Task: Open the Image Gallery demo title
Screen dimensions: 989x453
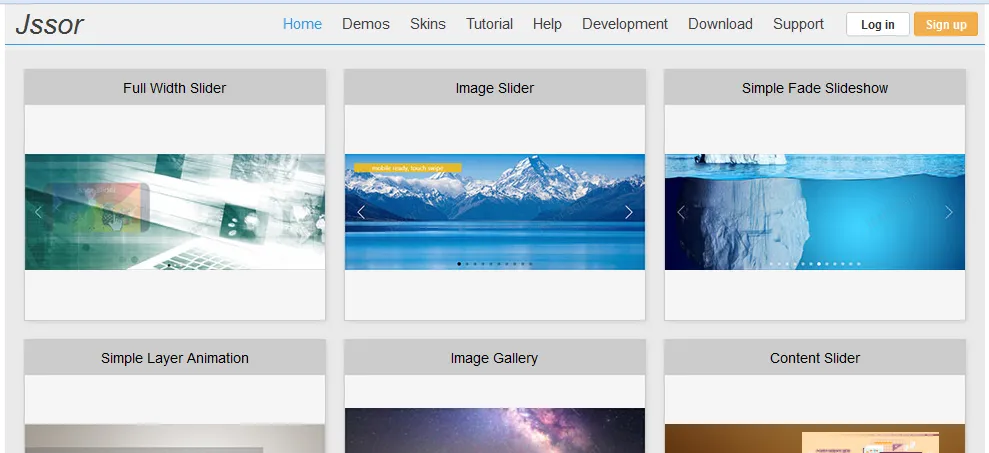Action: [494, 358]
